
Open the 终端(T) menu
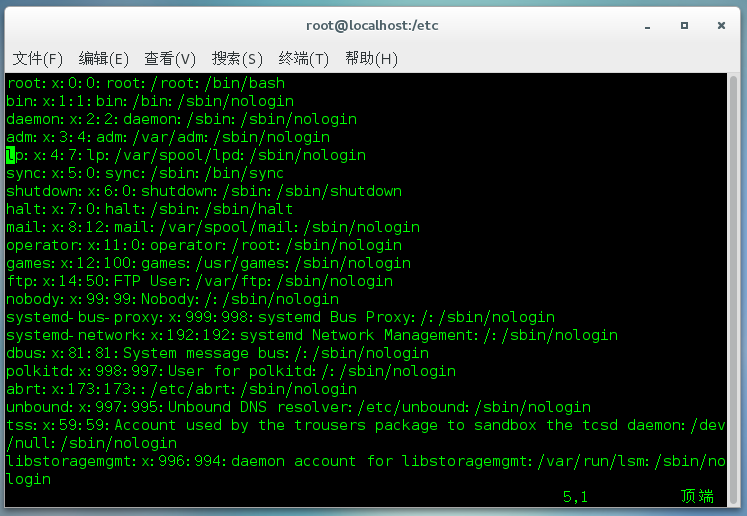coord(303,59)
